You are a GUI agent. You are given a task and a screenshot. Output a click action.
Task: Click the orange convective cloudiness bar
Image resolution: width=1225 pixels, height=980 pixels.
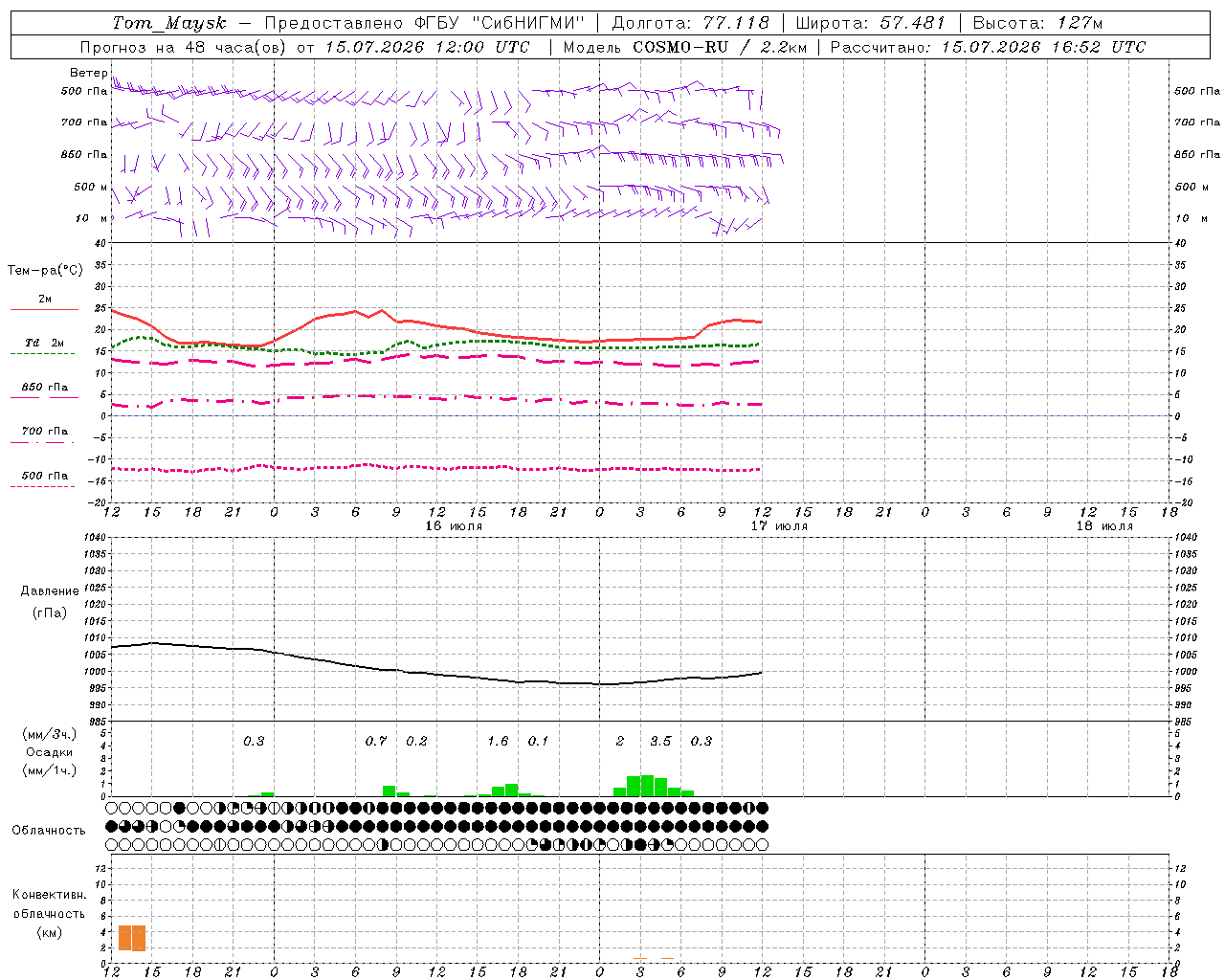pyautogui.click(x=132, y=938)
